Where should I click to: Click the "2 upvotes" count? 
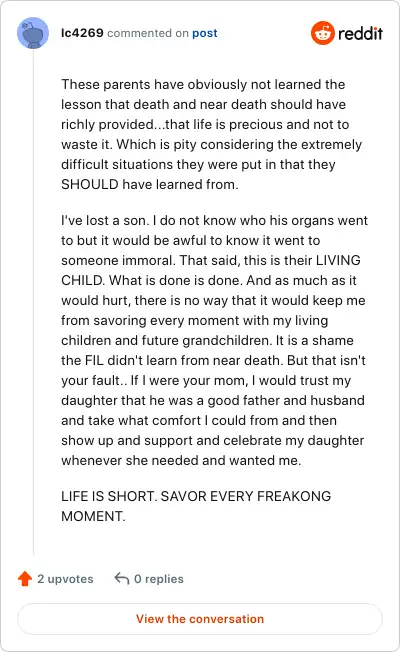click(65, 579)
